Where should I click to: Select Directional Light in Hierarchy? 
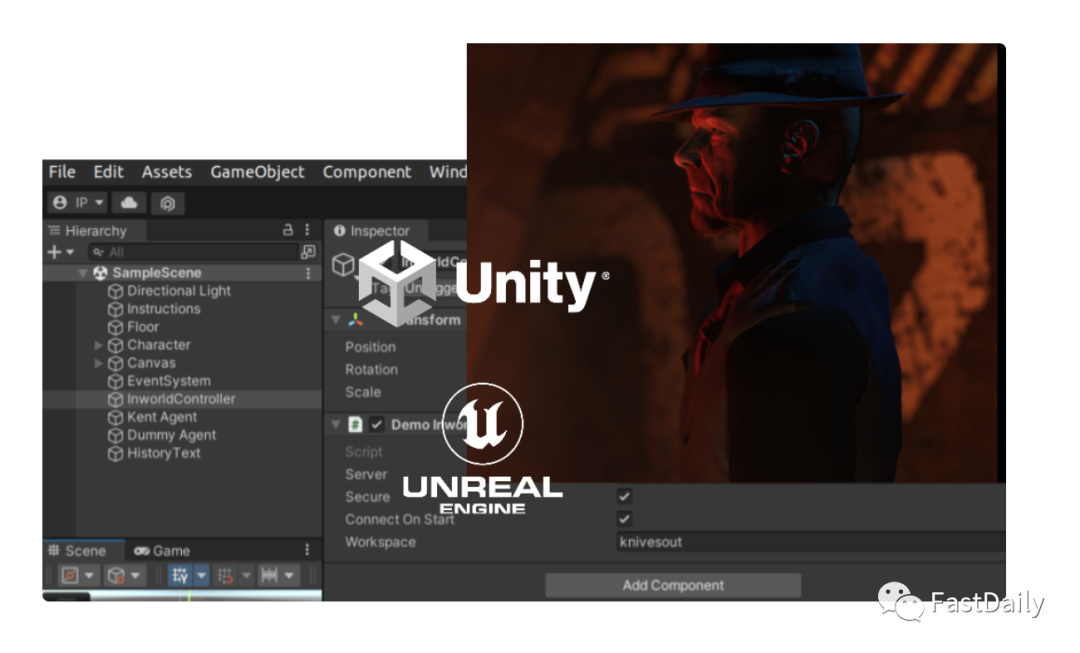178,291
